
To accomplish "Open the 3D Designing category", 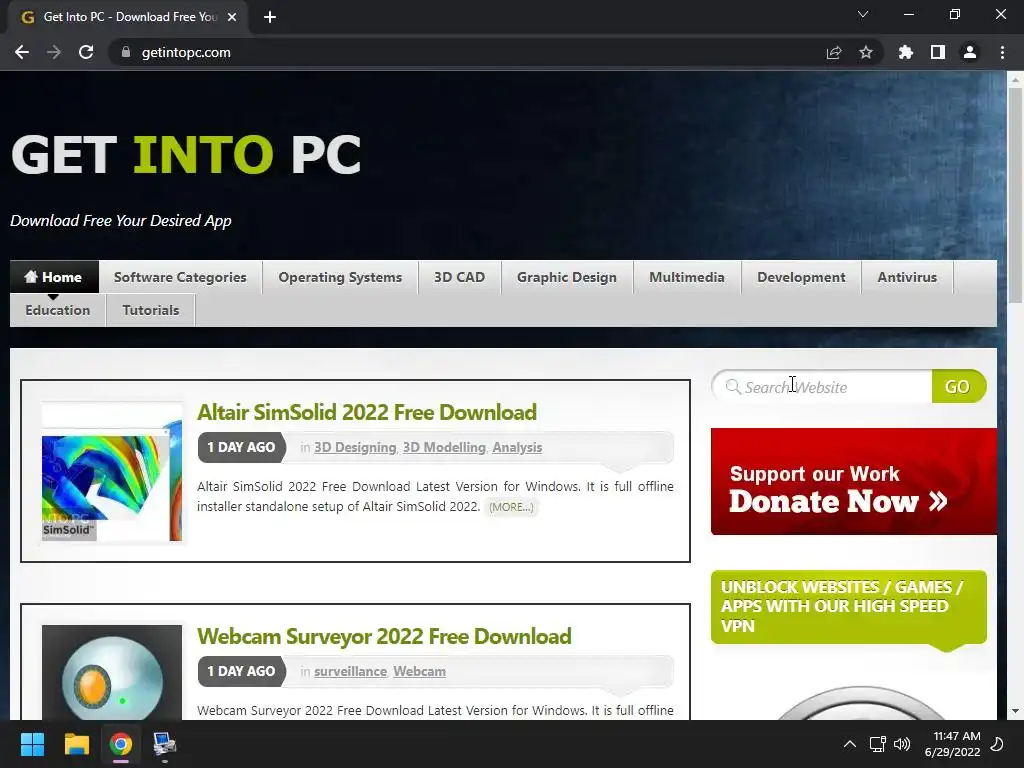I will (355, 447).
